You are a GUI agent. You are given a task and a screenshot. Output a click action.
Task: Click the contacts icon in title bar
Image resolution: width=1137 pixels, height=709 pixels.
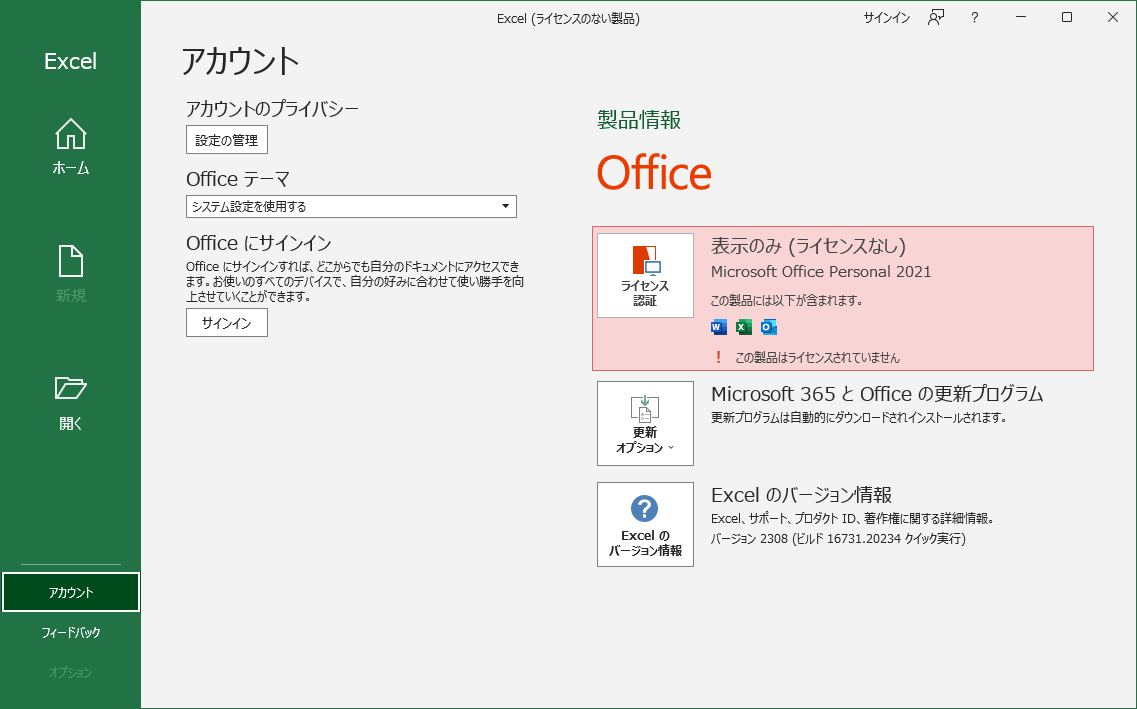click(934, 17)
